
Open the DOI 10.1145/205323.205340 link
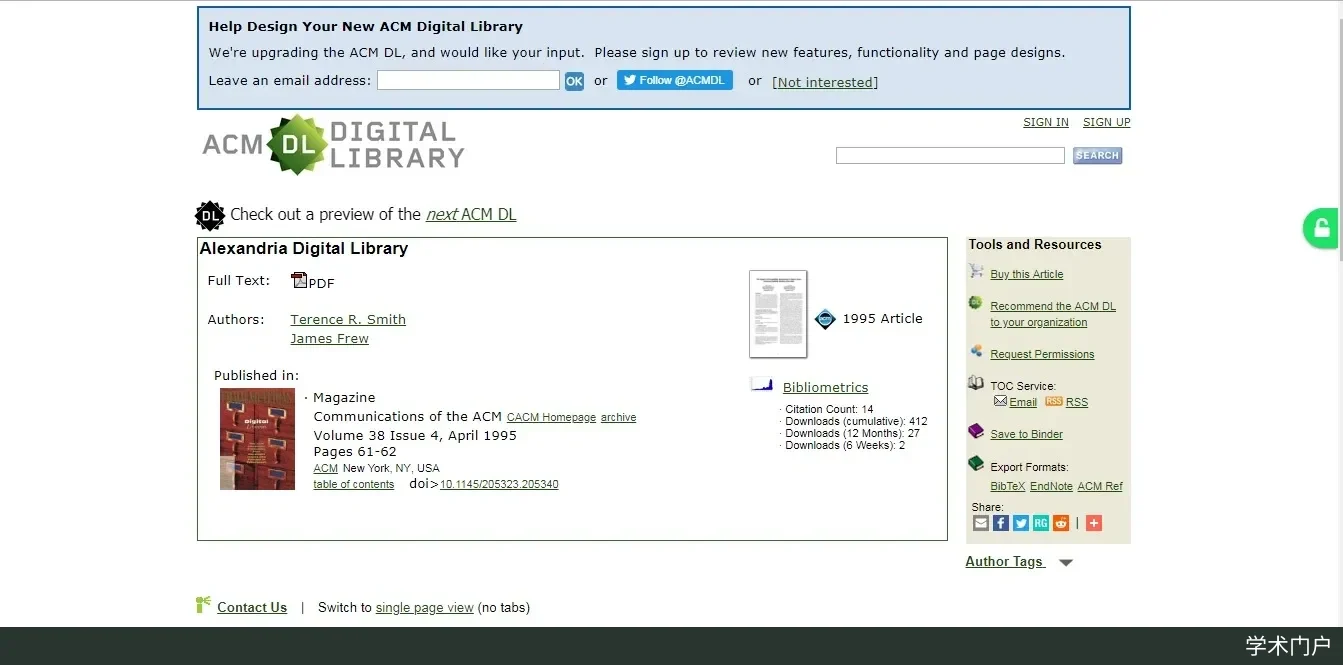pos(499,484)
